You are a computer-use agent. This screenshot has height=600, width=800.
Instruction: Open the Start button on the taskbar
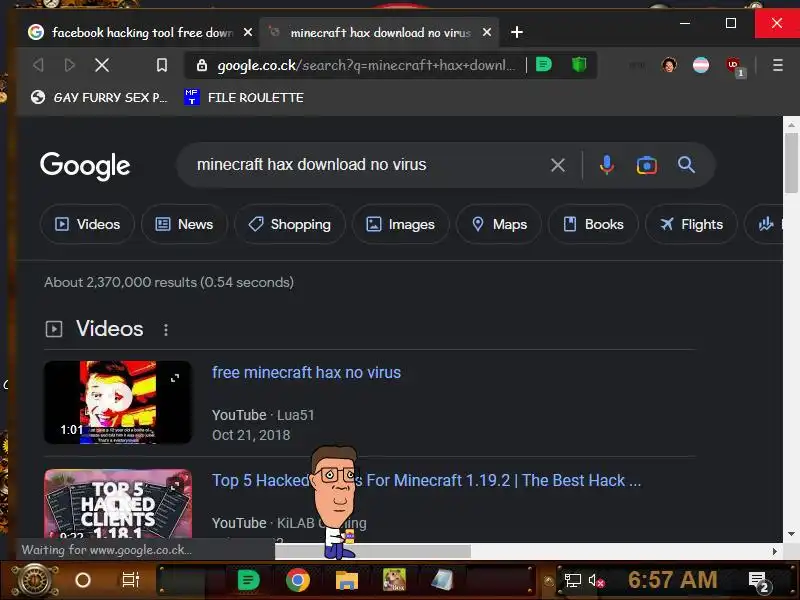[34, 580]
